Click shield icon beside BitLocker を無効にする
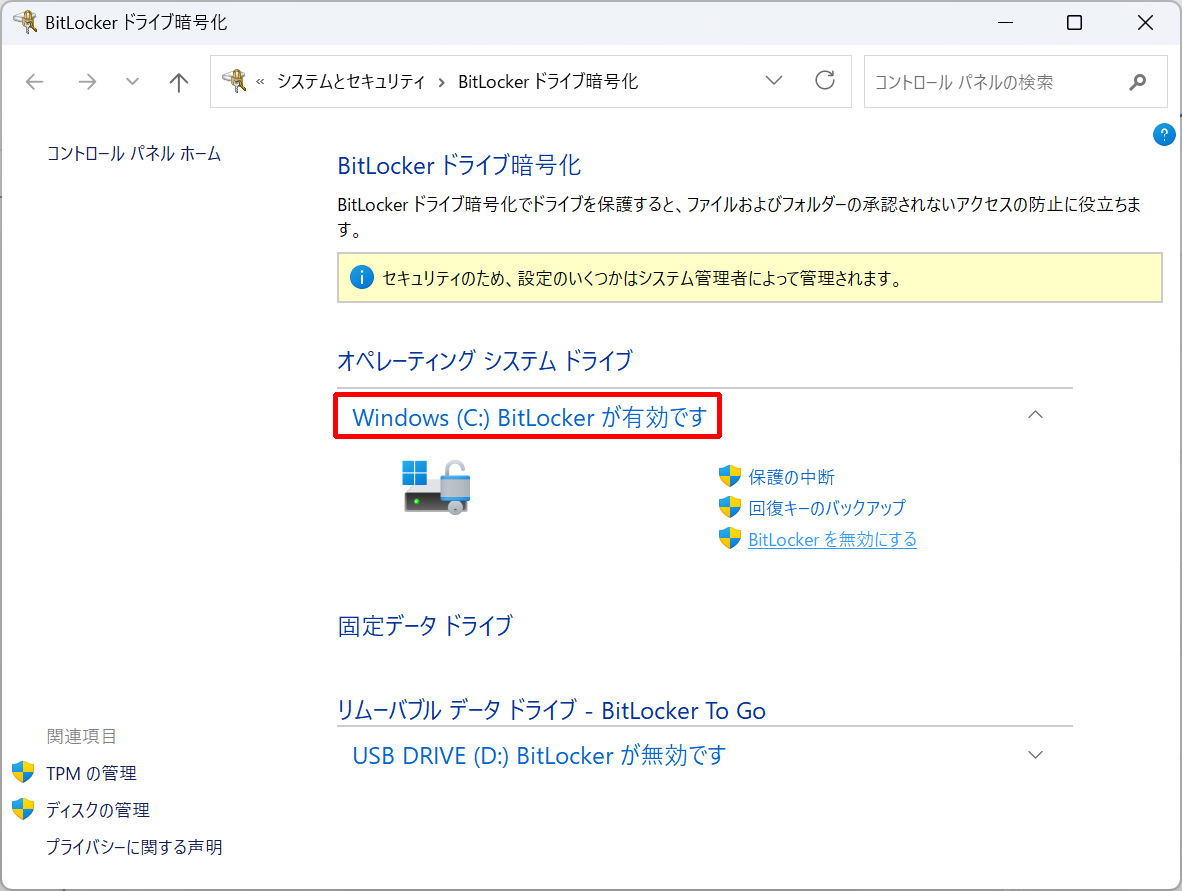The height and width of the screenshot is (891, 1182). (x=730, y=538)
